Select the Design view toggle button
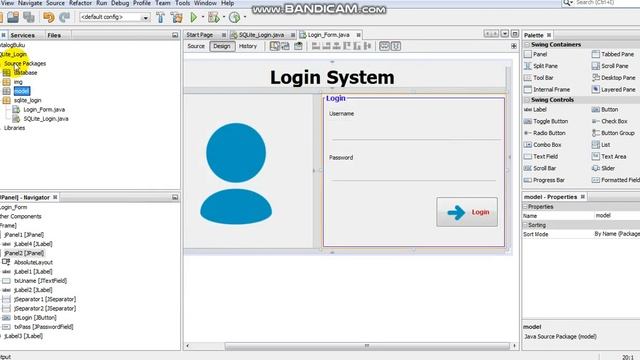This screenshot has width=640, height=360. tap(222, 46)
